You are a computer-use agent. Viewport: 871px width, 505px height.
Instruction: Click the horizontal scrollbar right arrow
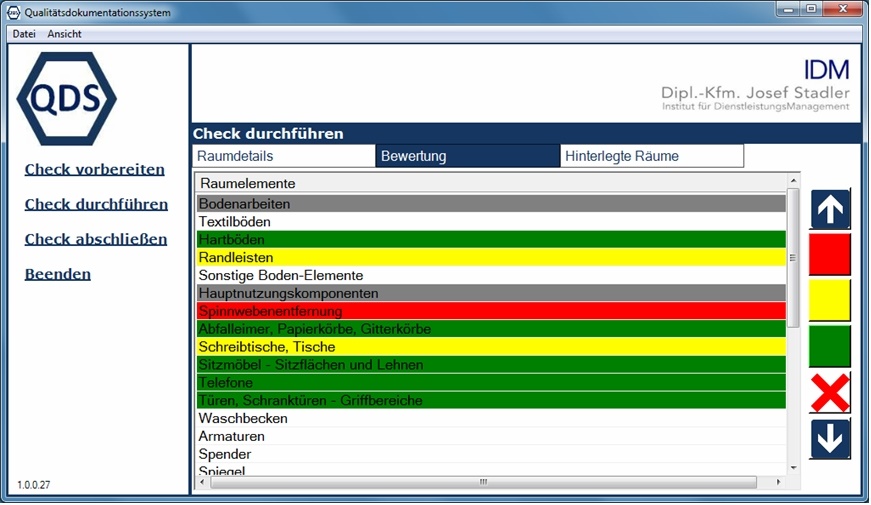coord(779,481)
